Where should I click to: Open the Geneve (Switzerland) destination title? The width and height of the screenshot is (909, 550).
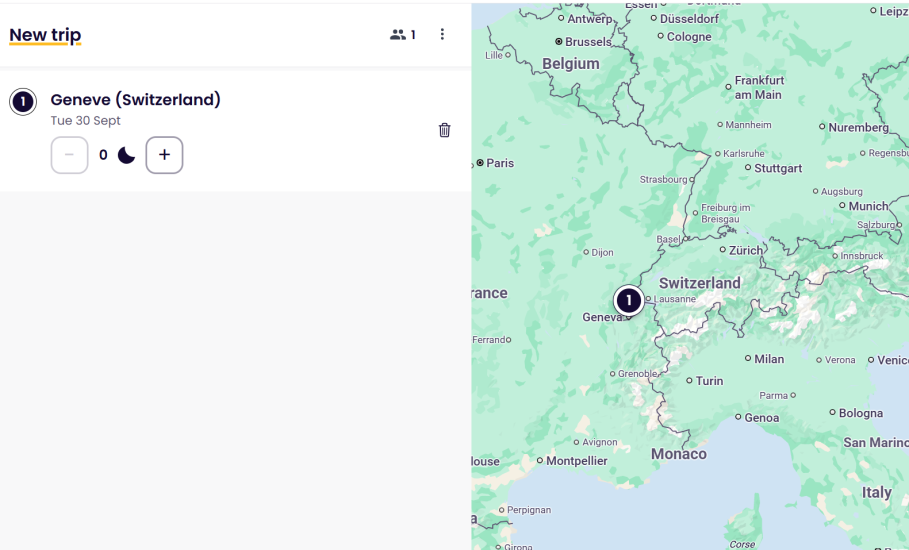(x=135, y=100)
